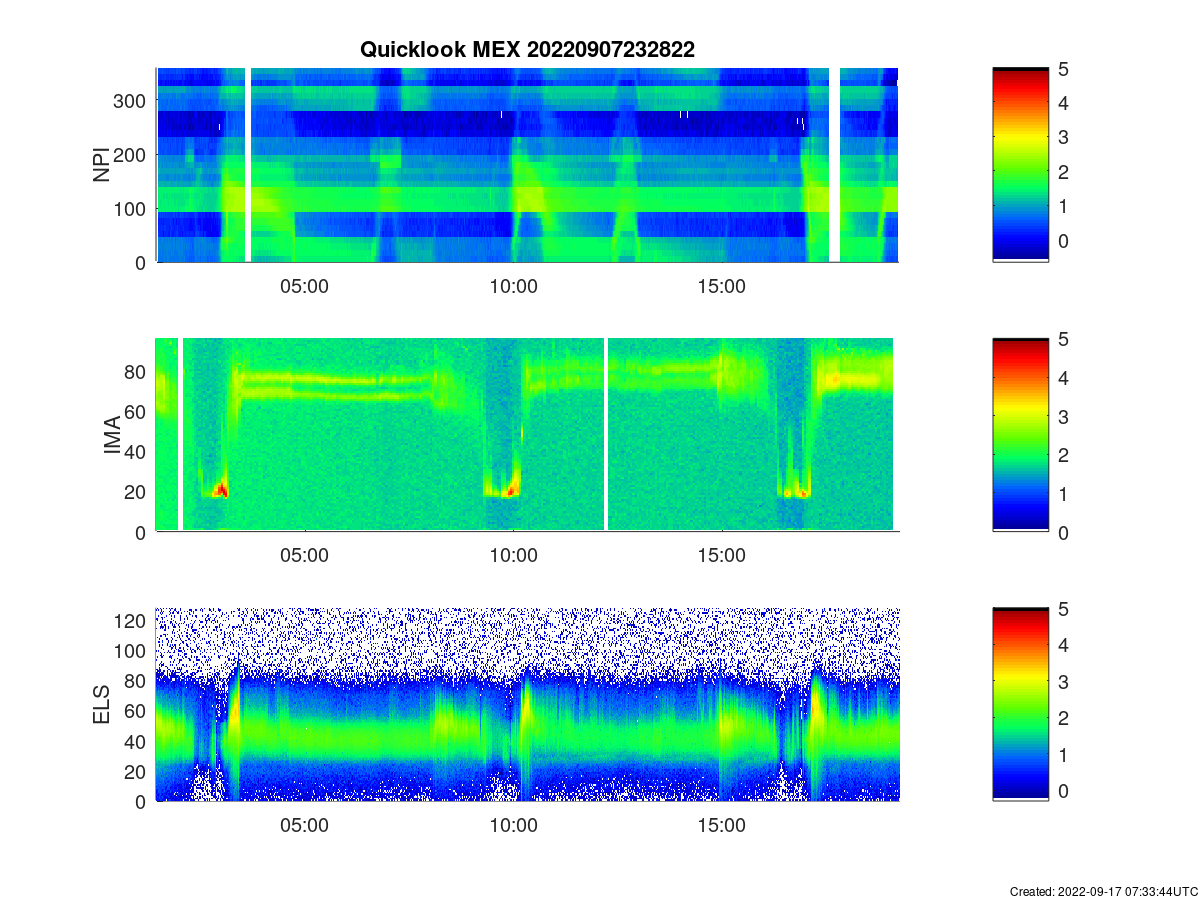1200x900 pixels.
Task: Click the plot title "Quicklook MEX 20220907232822"
Action: [527, 50]
